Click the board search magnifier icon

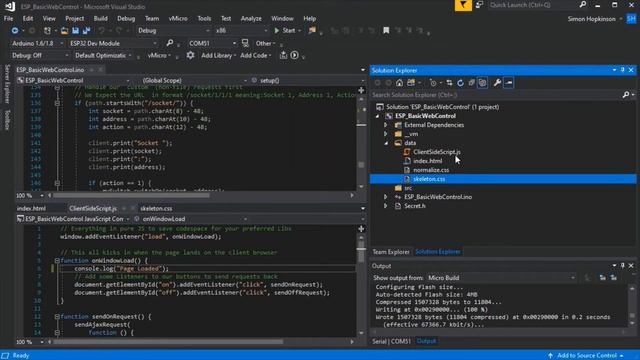point(170,43)
